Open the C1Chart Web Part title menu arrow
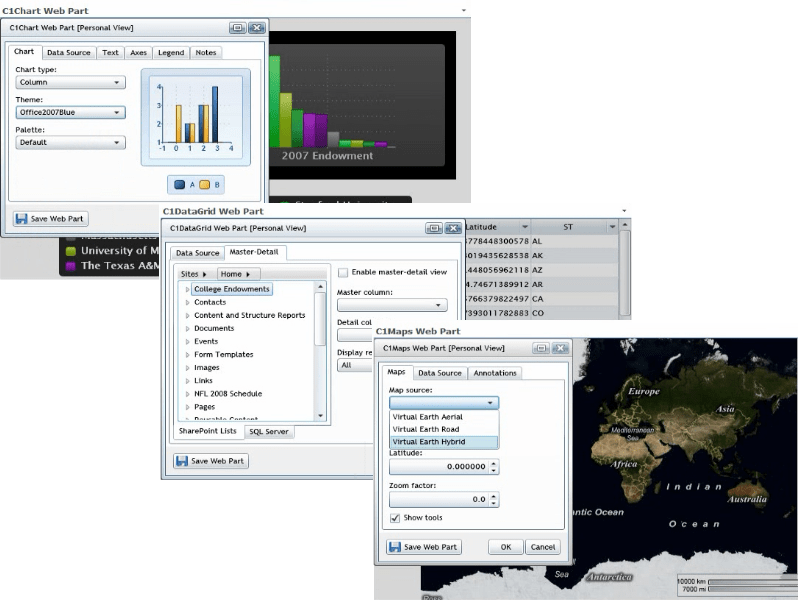 464,10
